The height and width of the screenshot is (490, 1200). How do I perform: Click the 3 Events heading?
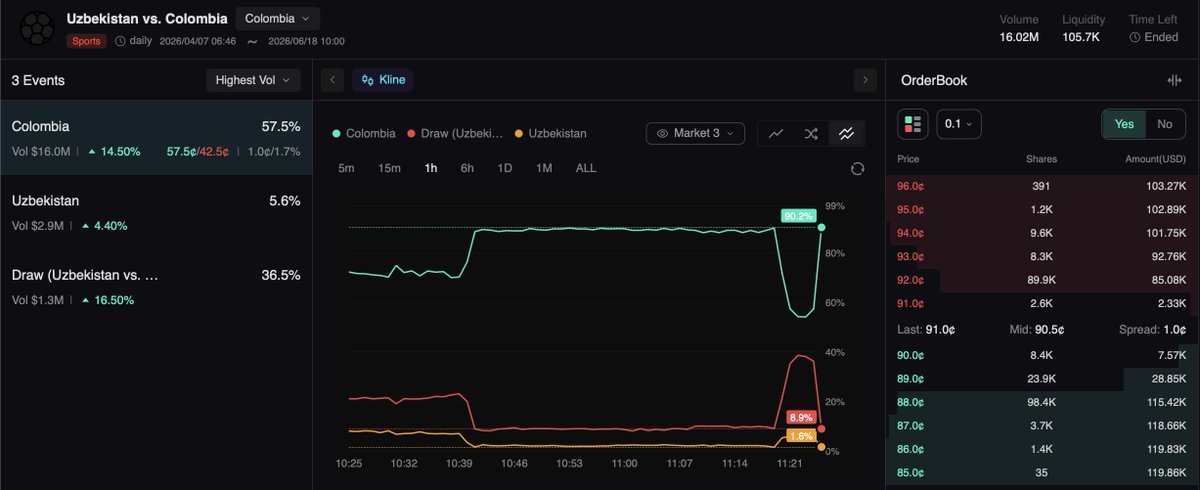click(x=38, y=80)
